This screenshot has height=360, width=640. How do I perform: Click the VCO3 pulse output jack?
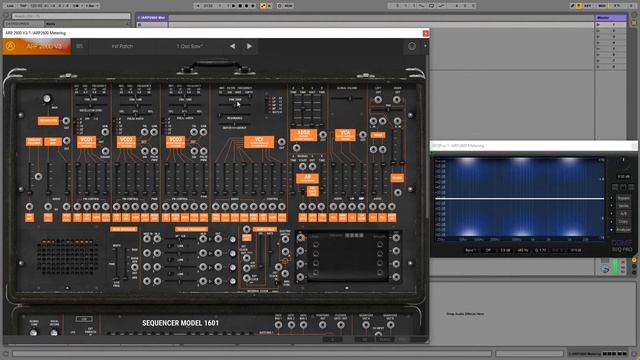(x=203, y=151)
